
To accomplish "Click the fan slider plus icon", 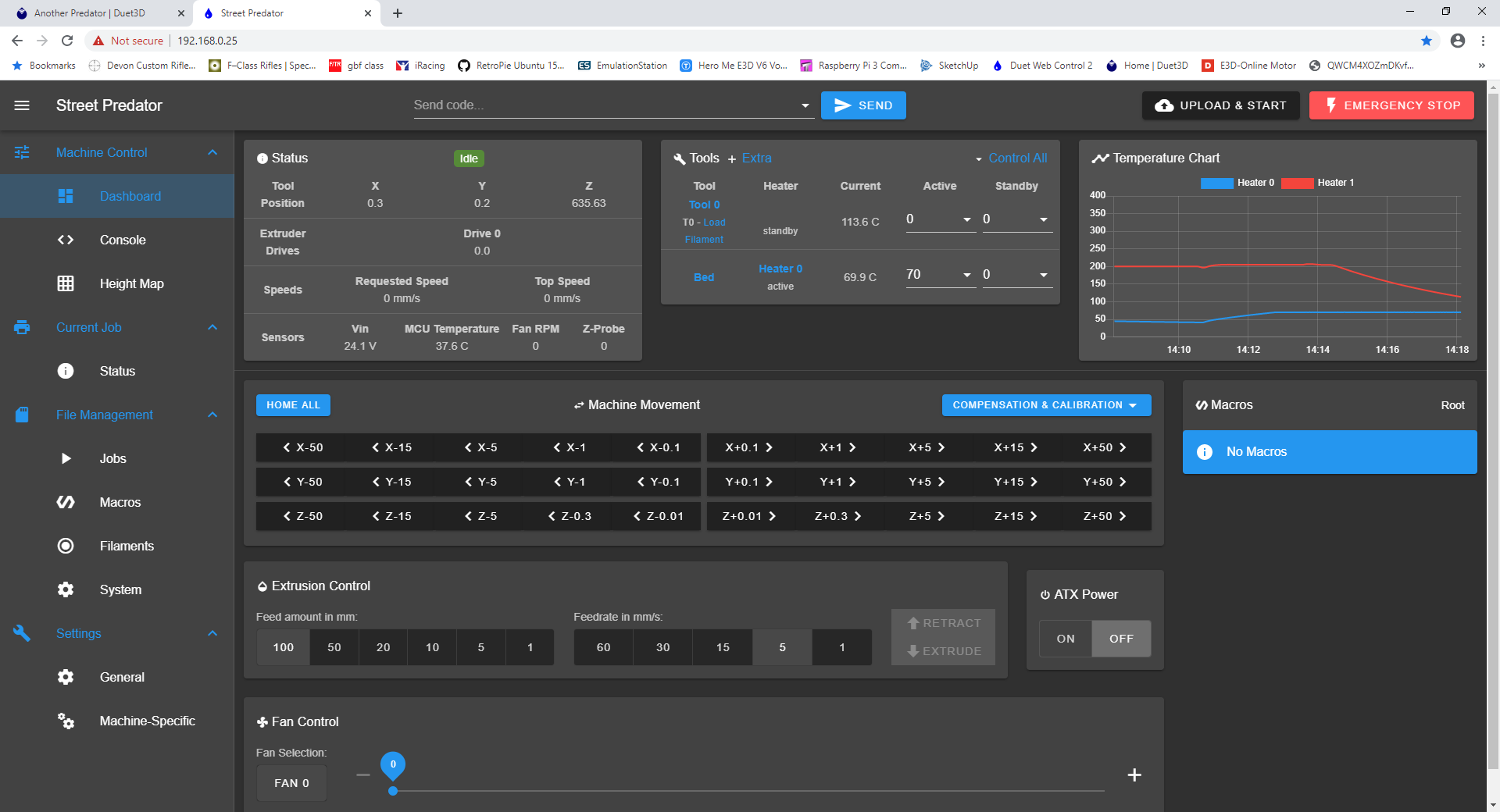I will coord(1134,775).
